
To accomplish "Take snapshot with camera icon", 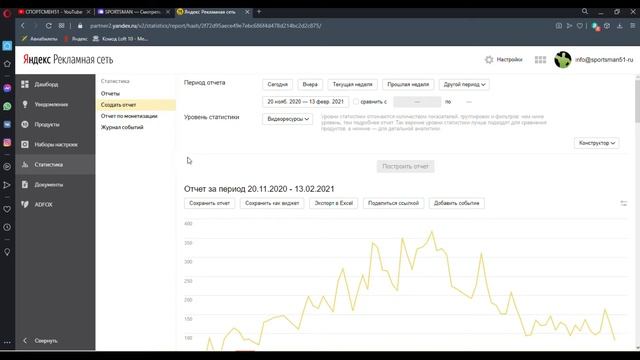I will [558, 26].
